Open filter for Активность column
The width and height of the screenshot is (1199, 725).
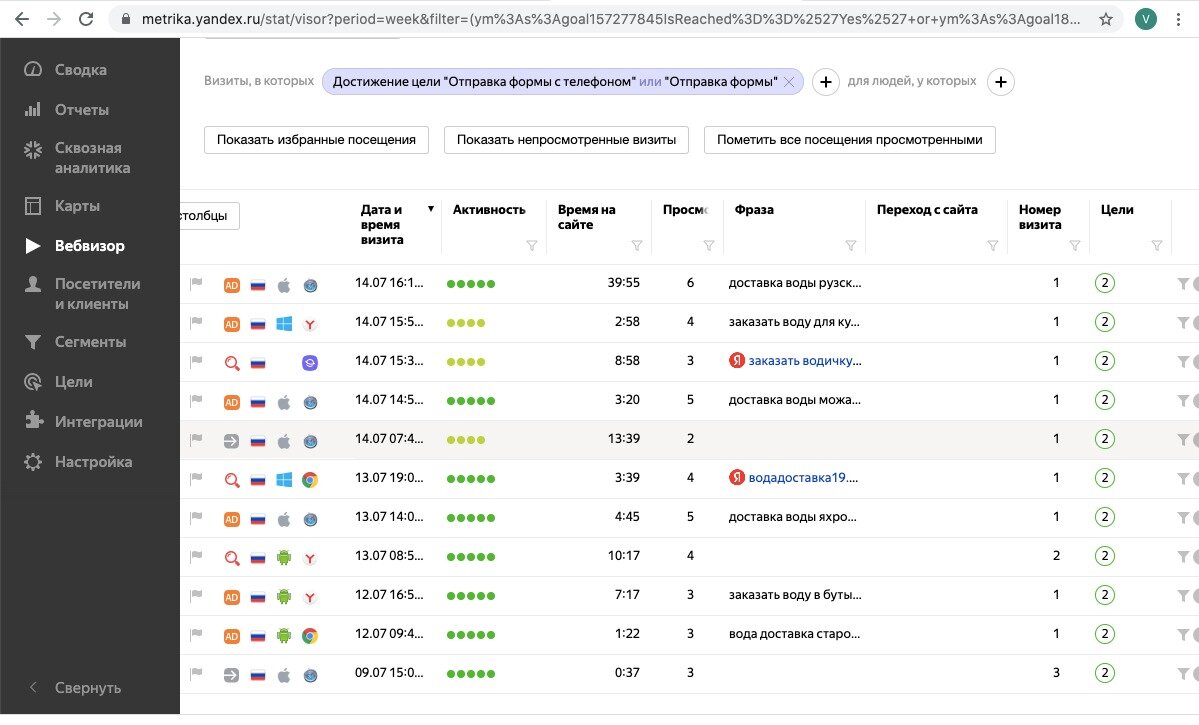(x=531, y=246)
